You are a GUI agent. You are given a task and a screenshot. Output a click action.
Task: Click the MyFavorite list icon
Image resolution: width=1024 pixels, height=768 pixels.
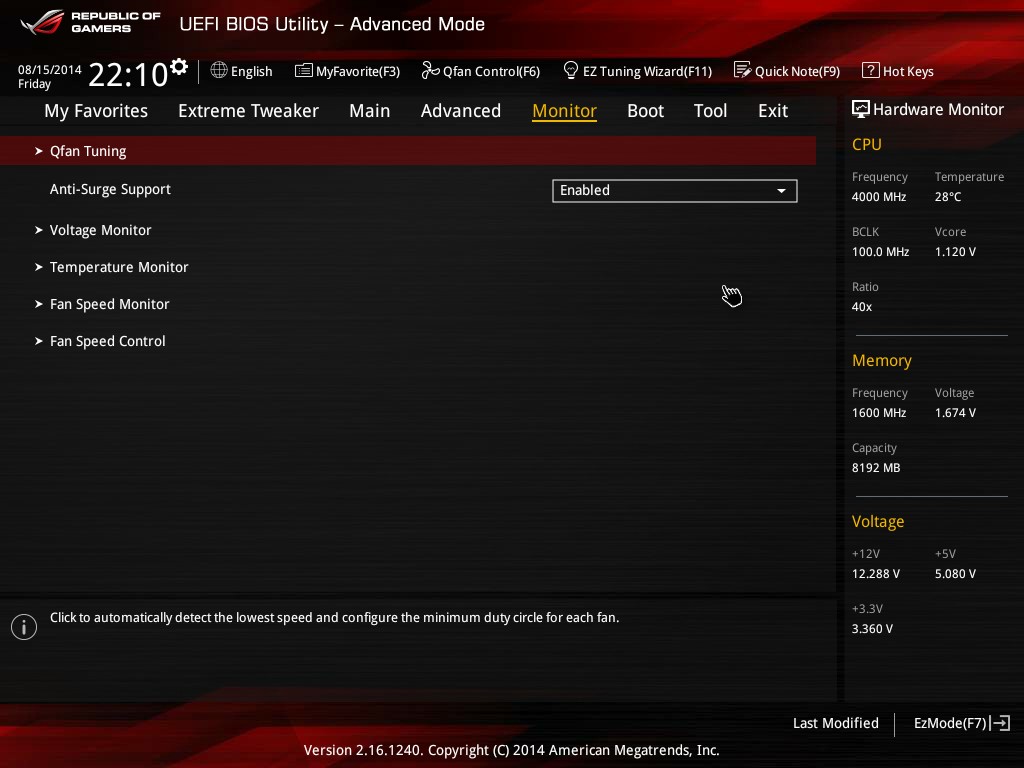[304, 71]
